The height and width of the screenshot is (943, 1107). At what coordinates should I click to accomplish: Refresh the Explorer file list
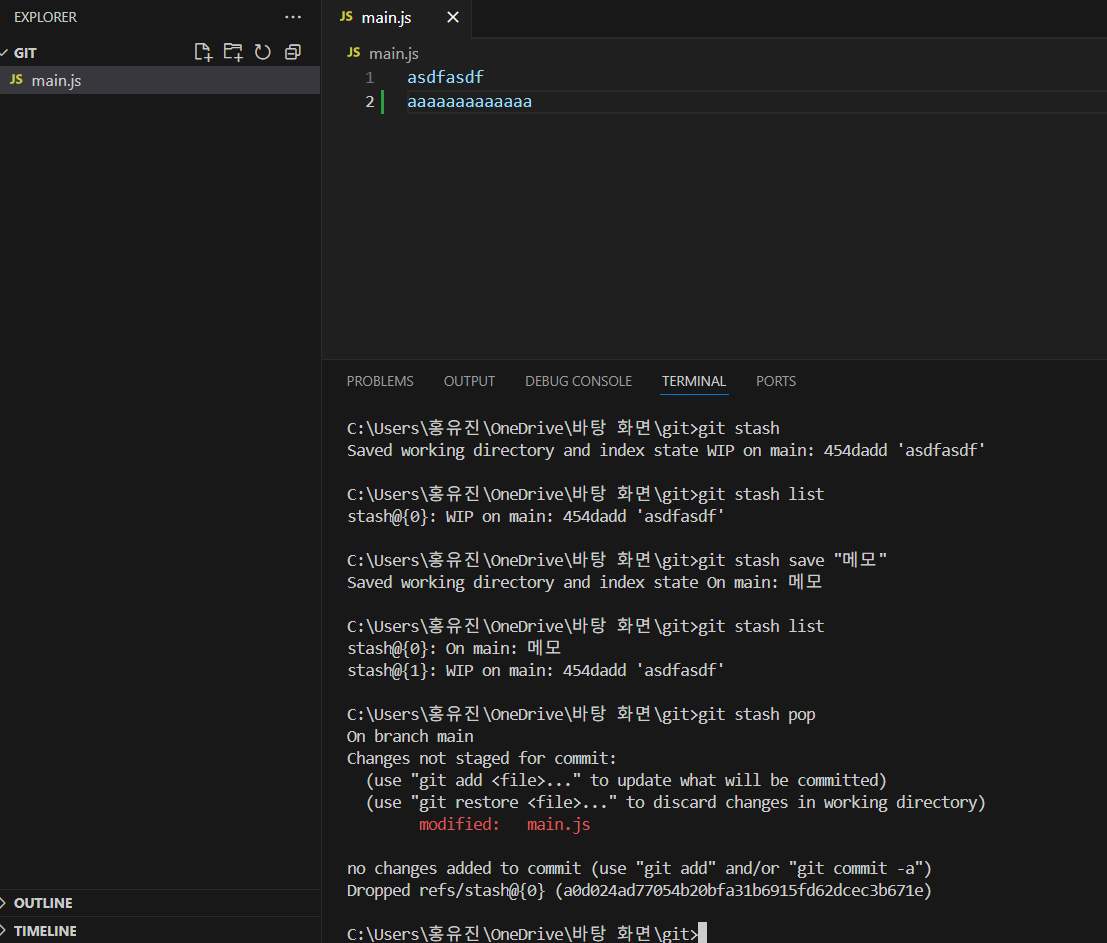[x=263, y=52]
